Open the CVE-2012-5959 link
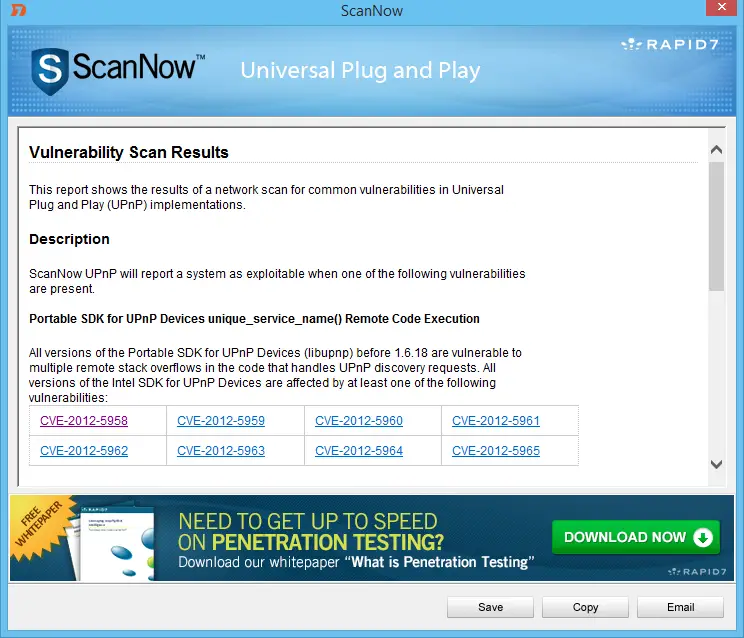 point(221,421)
